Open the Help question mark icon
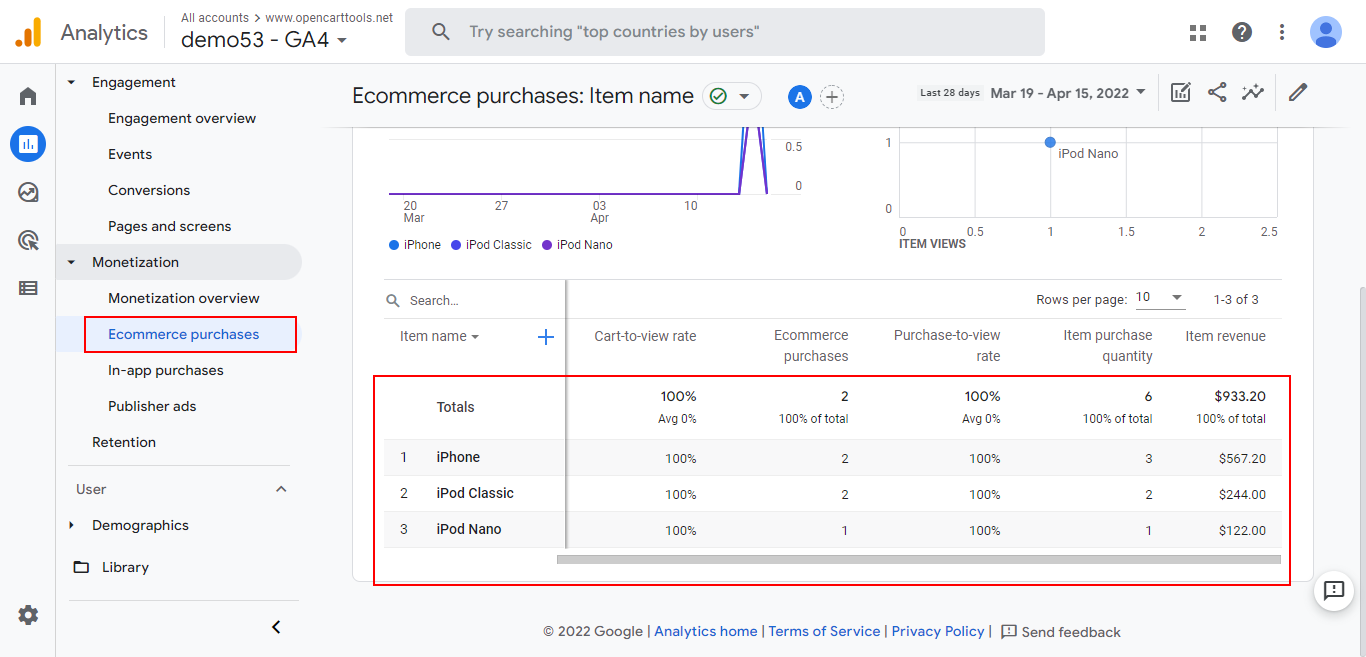This screenshot has height=657, width=1366. click(x=1242, y=32)
